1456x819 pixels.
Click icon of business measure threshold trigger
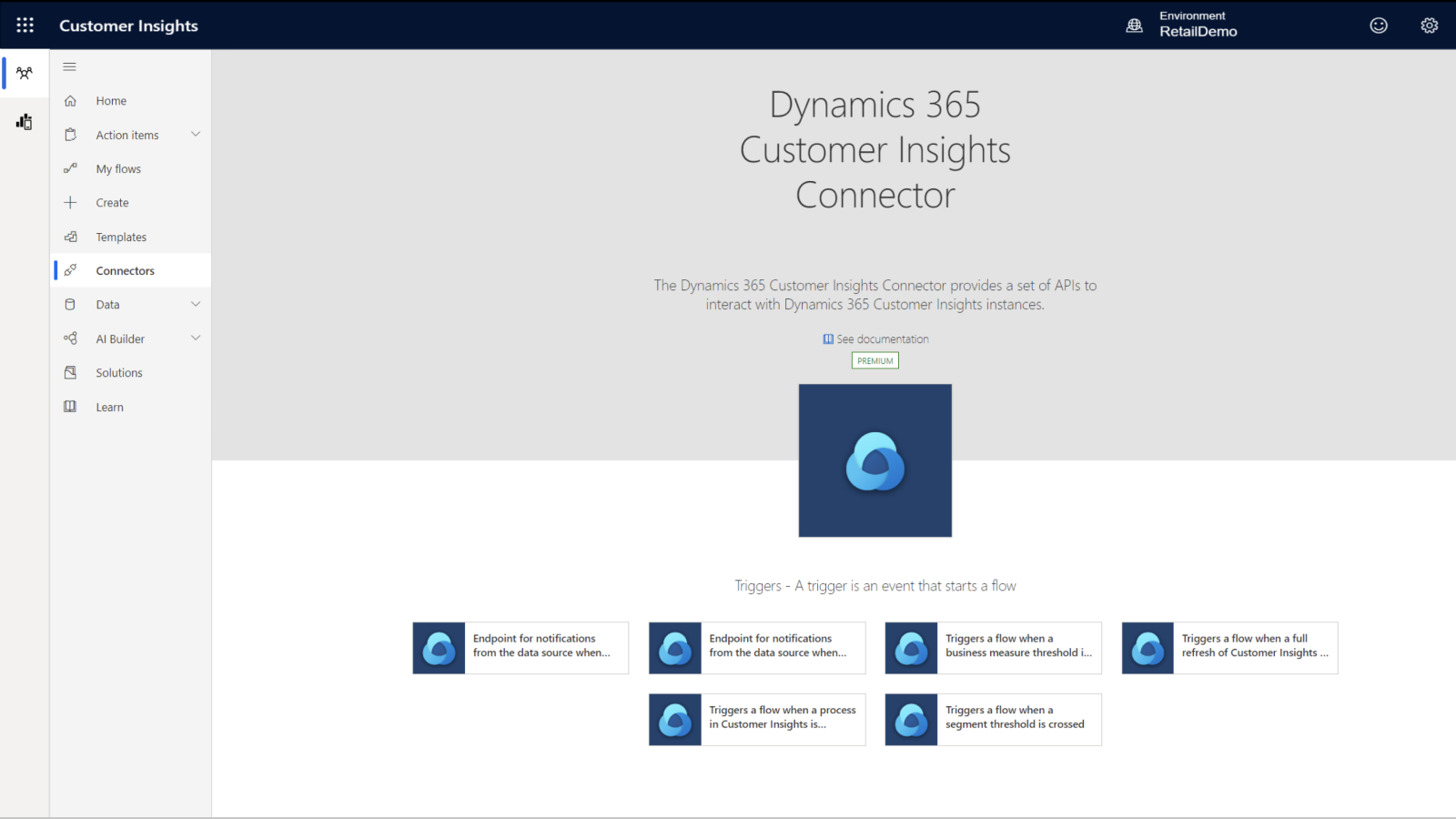pos(911,648)
